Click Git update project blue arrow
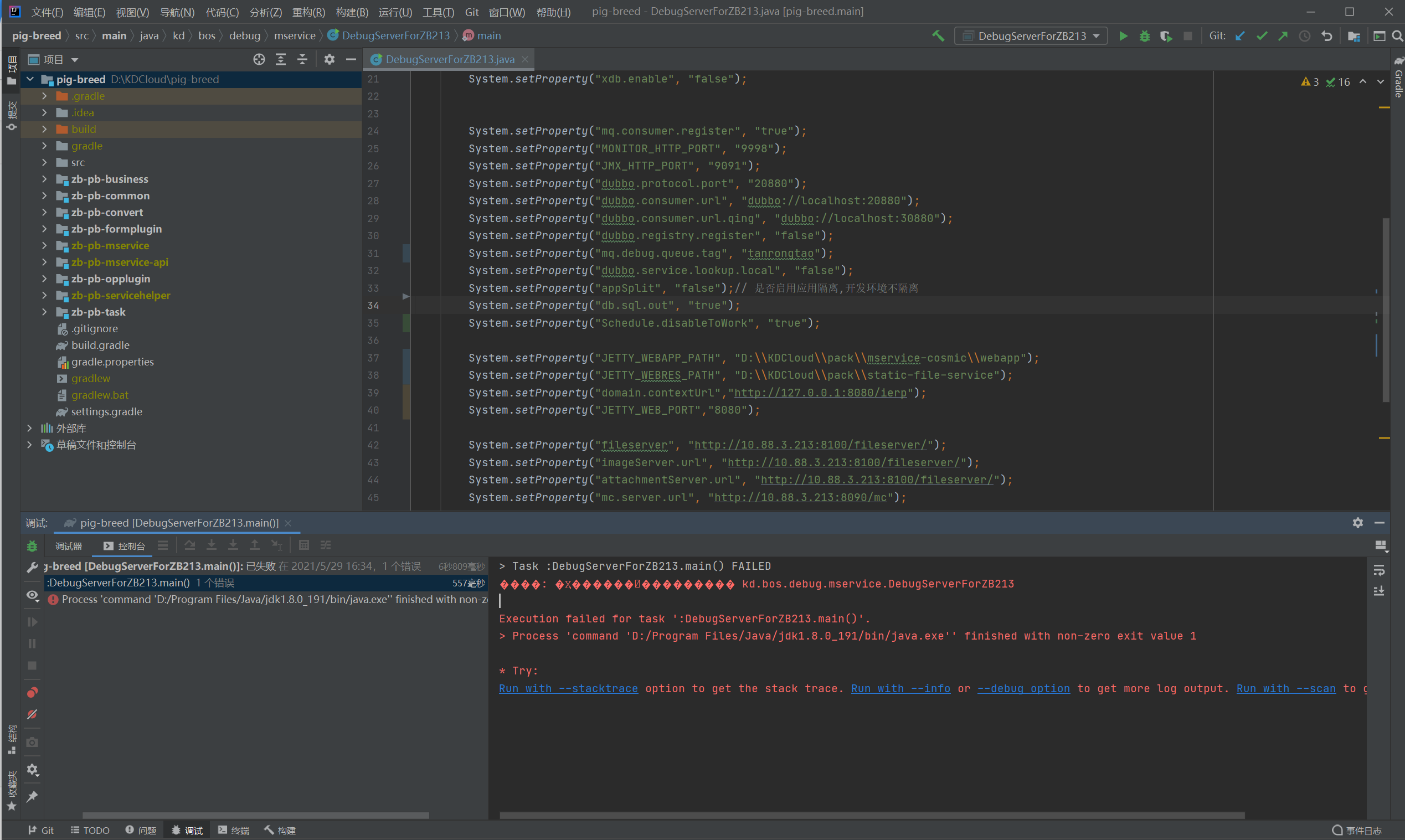 pos(1240,35)
